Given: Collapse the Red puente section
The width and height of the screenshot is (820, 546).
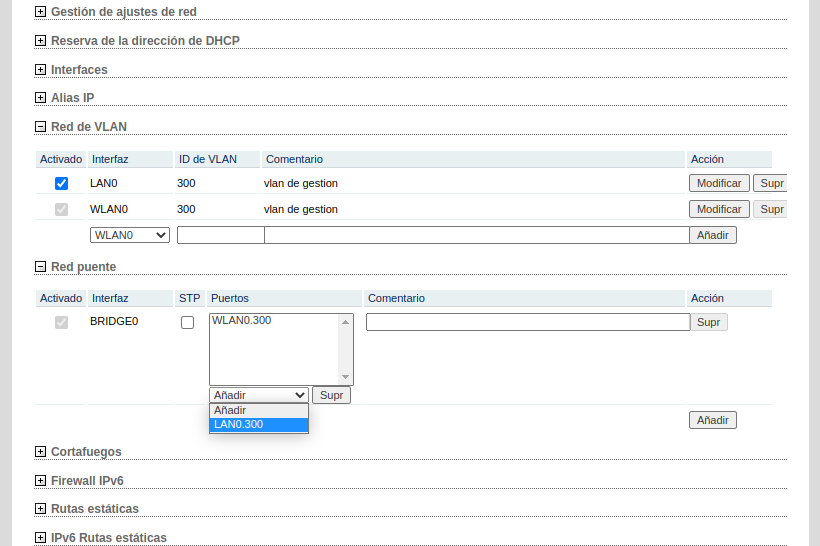Looking at the screenshot, I should coord(40,267).
